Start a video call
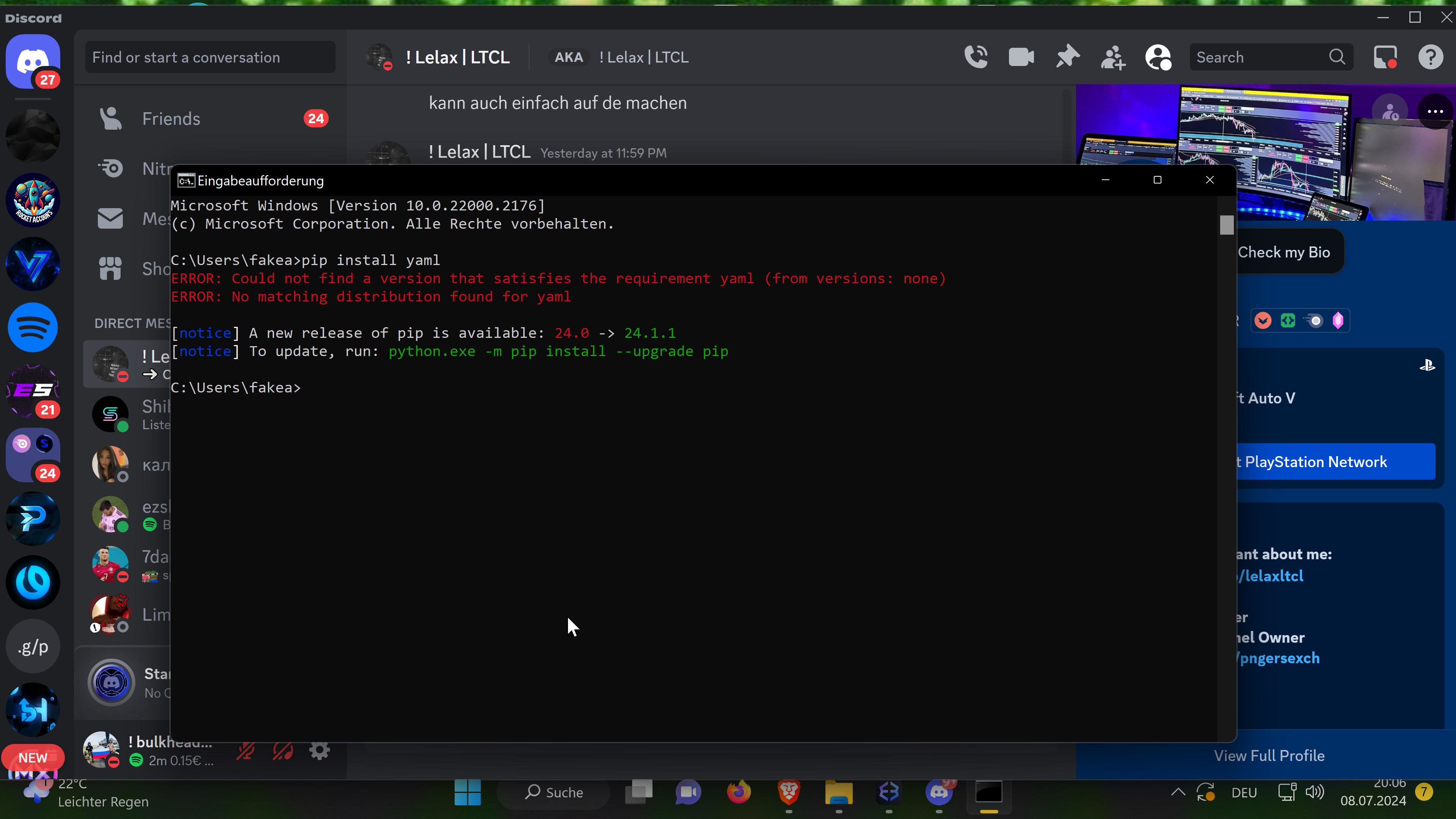This screenshot has width=1456, height=819. (1021, 57)
